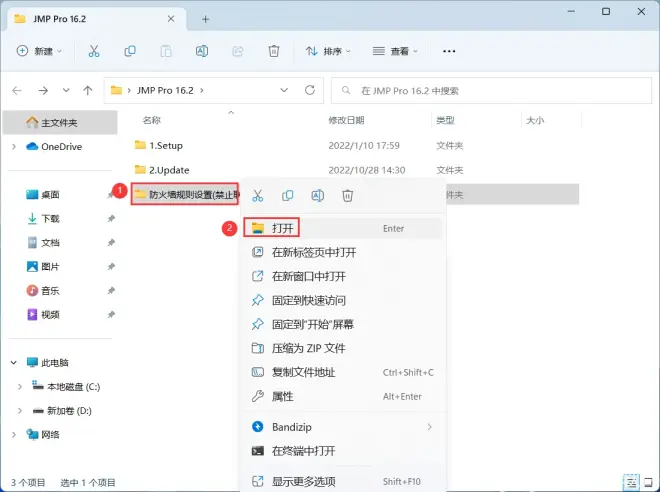Click the pin icon next to 下载

click(111, 218)
